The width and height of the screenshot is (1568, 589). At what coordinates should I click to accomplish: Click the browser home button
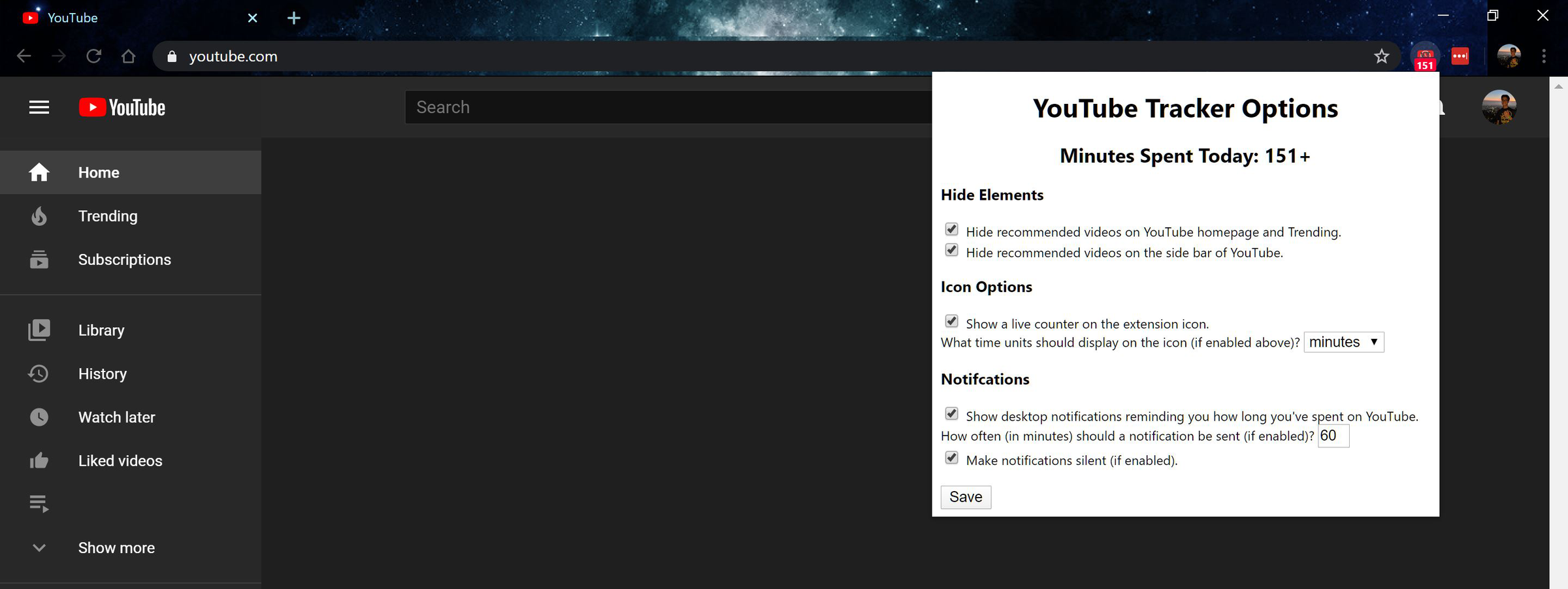129,56
